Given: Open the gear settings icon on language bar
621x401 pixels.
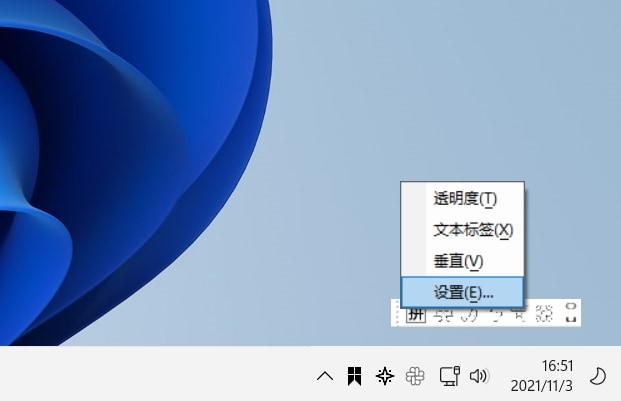Looking at the screenshot, I should pos(544,314).
